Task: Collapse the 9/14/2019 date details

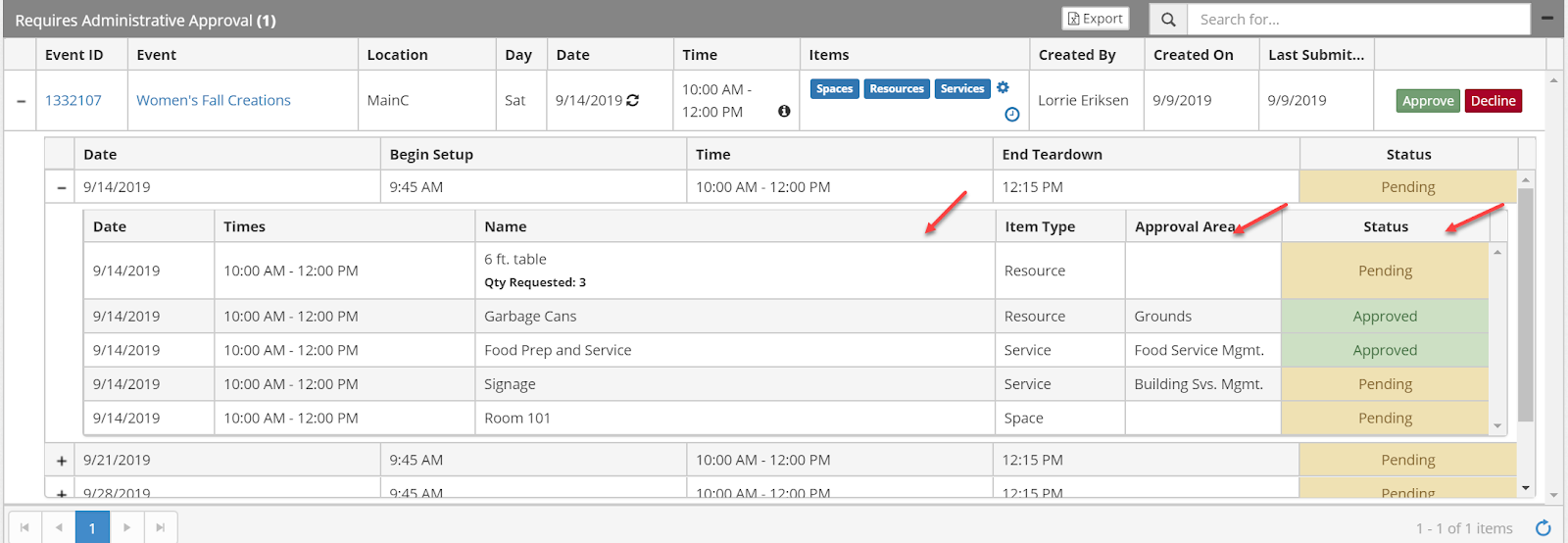Action: tap(61, 187)
